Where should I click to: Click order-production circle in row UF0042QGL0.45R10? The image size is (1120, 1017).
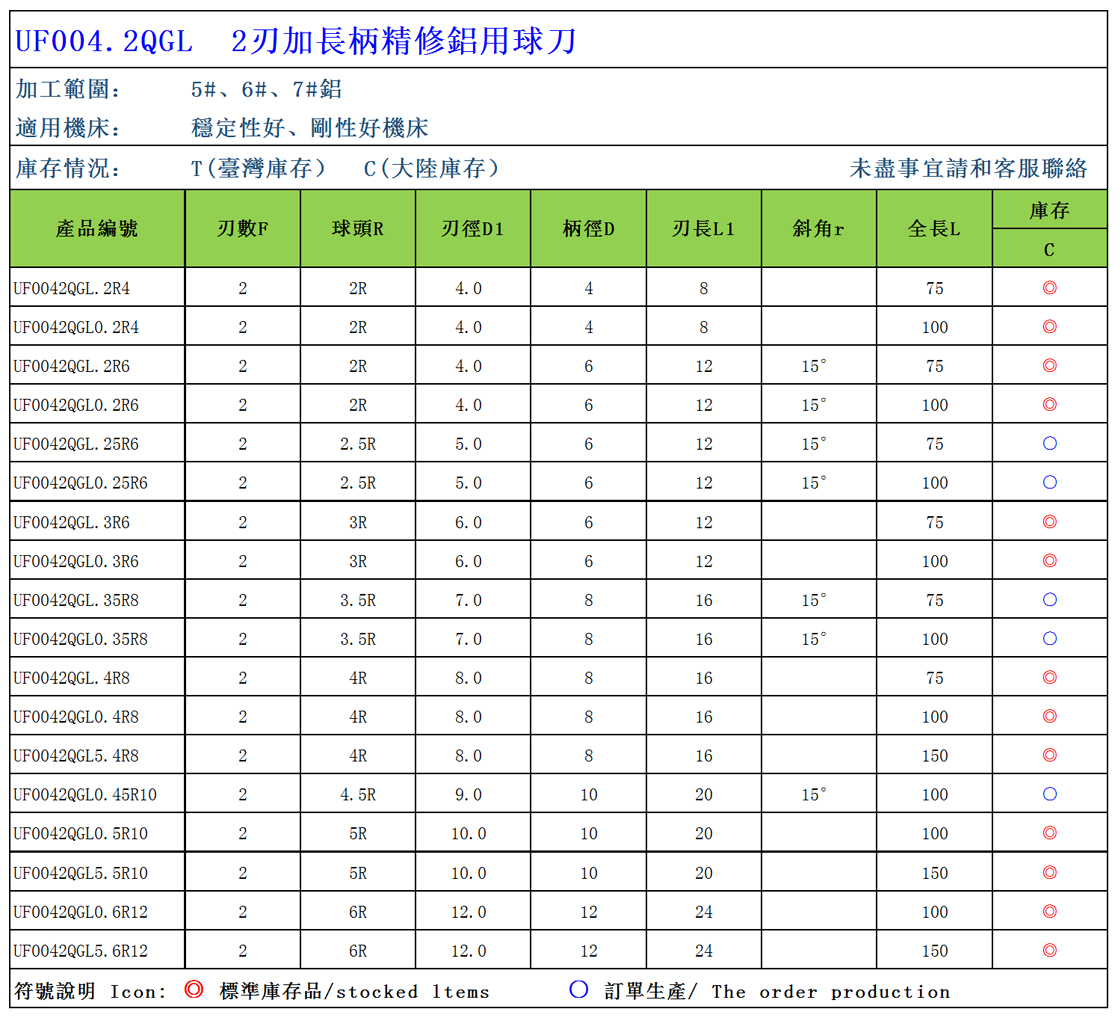1049,794
